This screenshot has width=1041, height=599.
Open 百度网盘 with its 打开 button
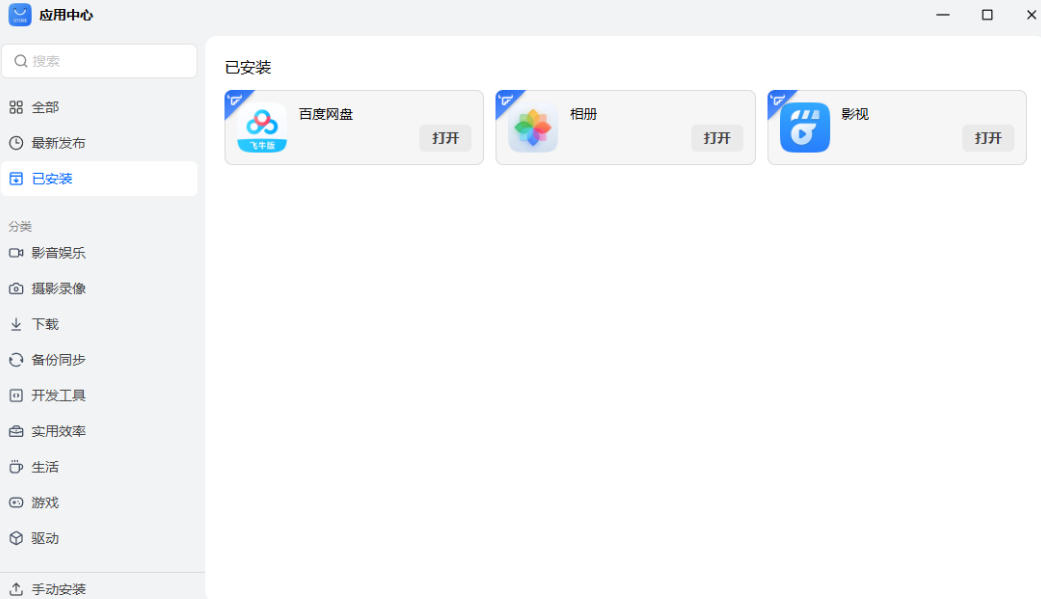[x=445, y=138]
